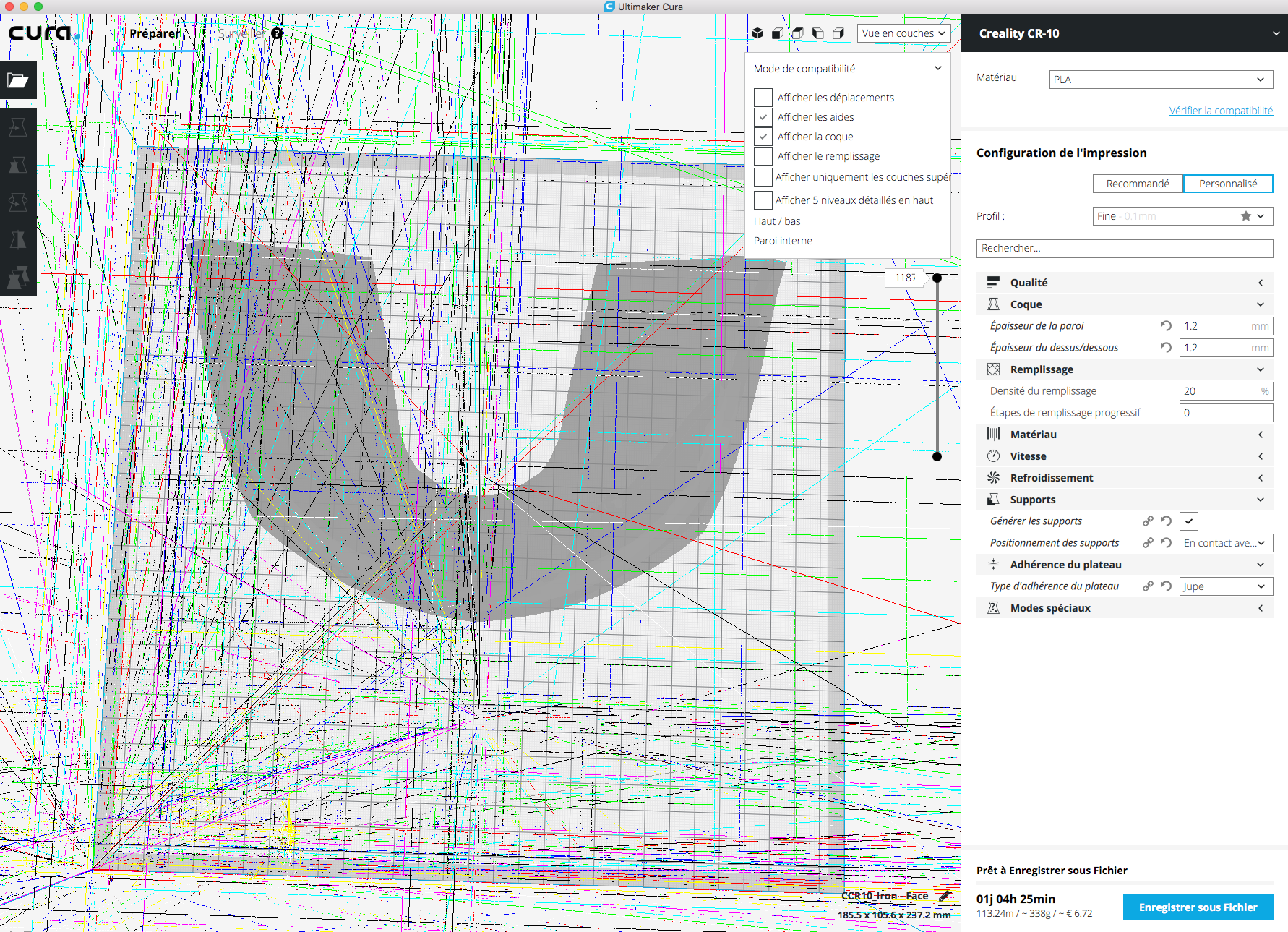Expand the Qualité settings section
The height and width of the screenshot is (932, 1288).
[1125, 283]
